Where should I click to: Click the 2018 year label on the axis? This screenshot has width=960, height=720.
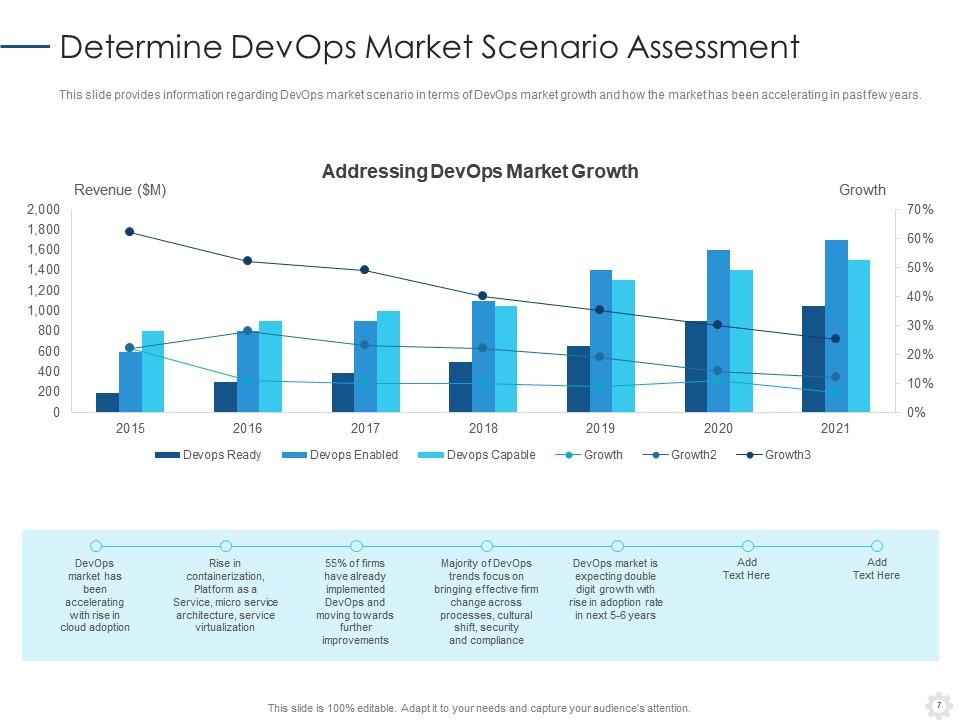(x=483, y=428)
